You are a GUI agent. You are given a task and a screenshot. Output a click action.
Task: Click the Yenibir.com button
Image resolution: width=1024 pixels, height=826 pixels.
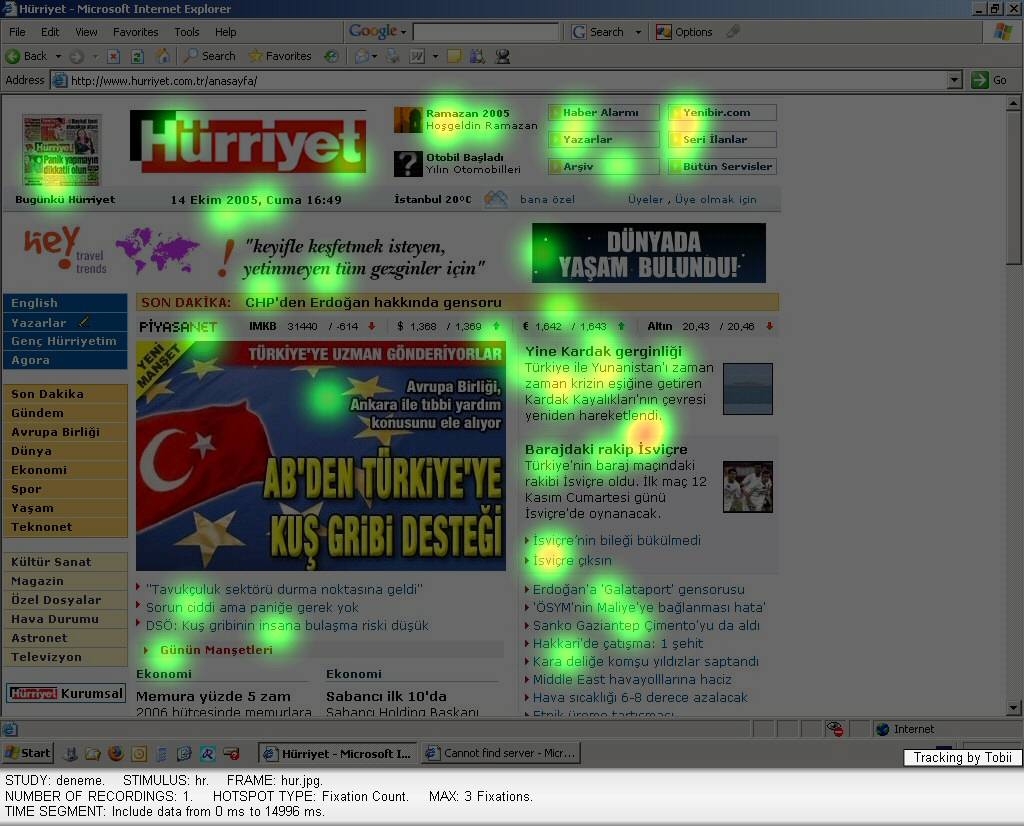(x=722, y=112)
